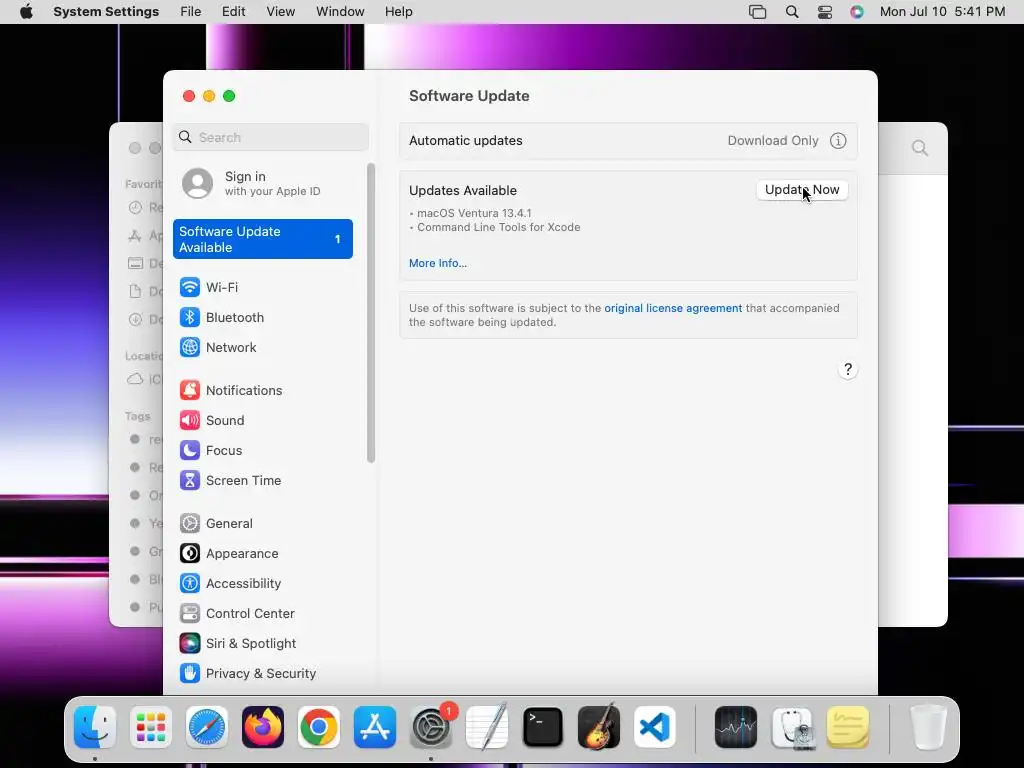Launch Launchpad from the Dock
The image size is (1024, 768).
(x=151, y=727)
